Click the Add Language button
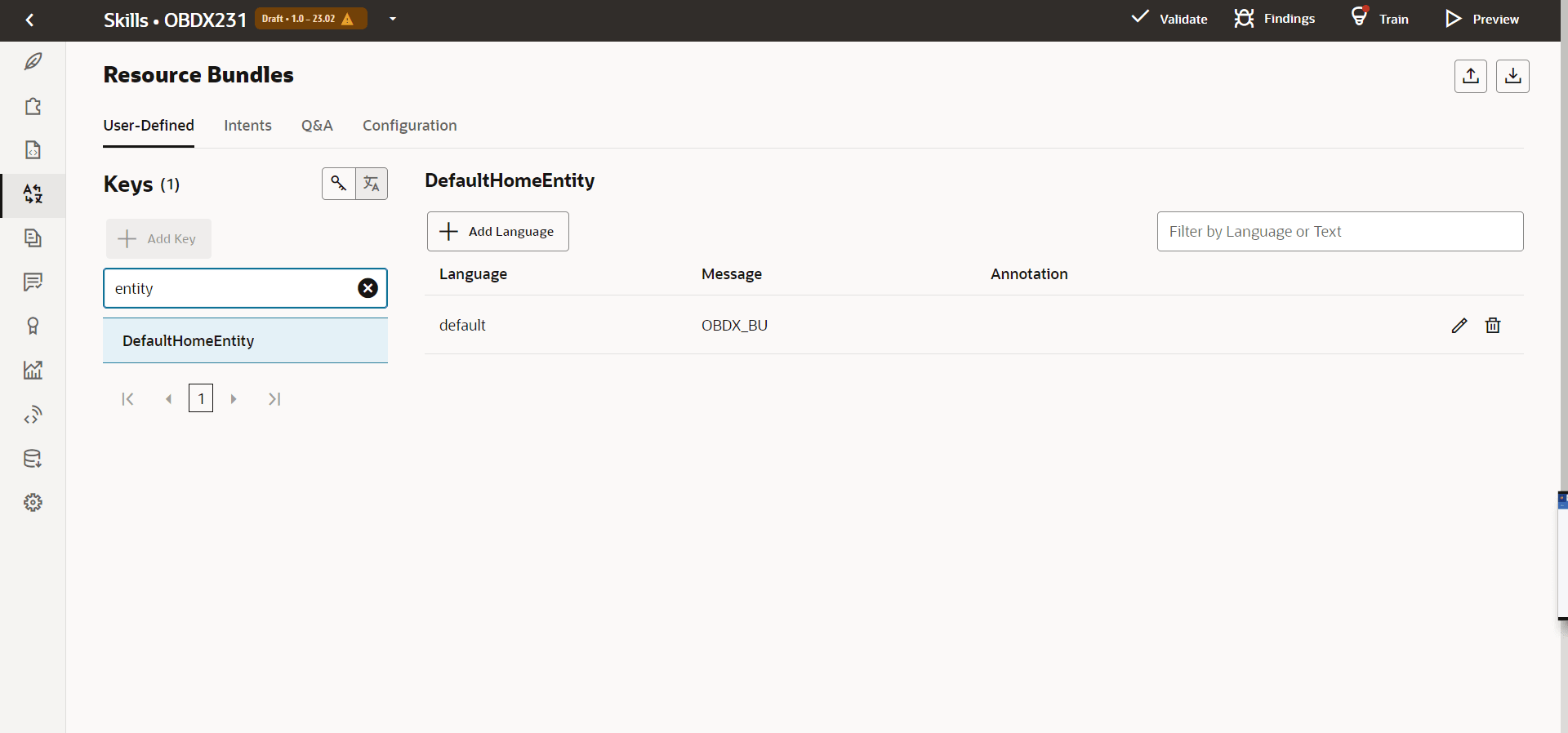Image resolution: width=1568 pixels, height=733 pixels. 497,232
